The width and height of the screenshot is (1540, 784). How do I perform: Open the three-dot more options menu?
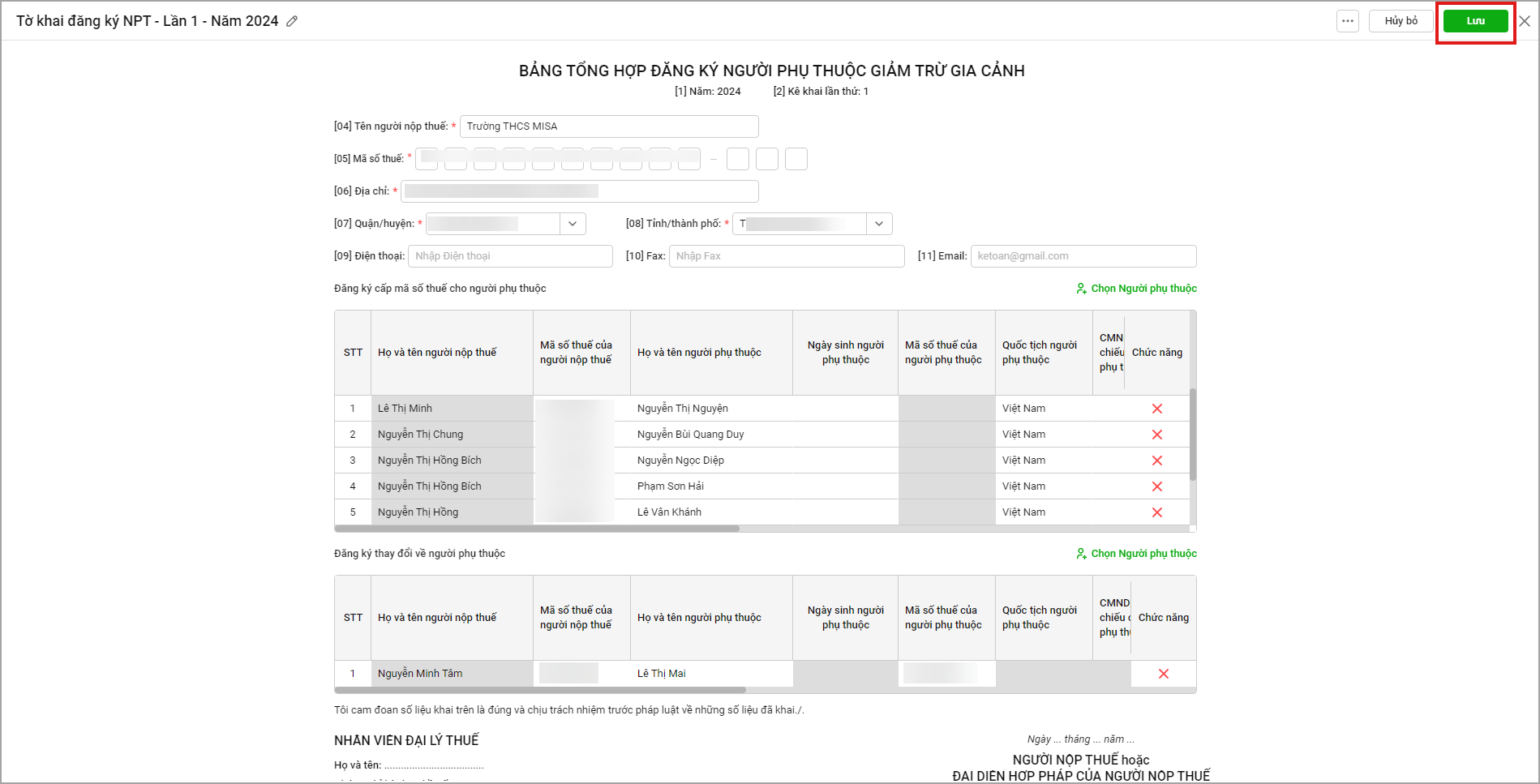1348,21
